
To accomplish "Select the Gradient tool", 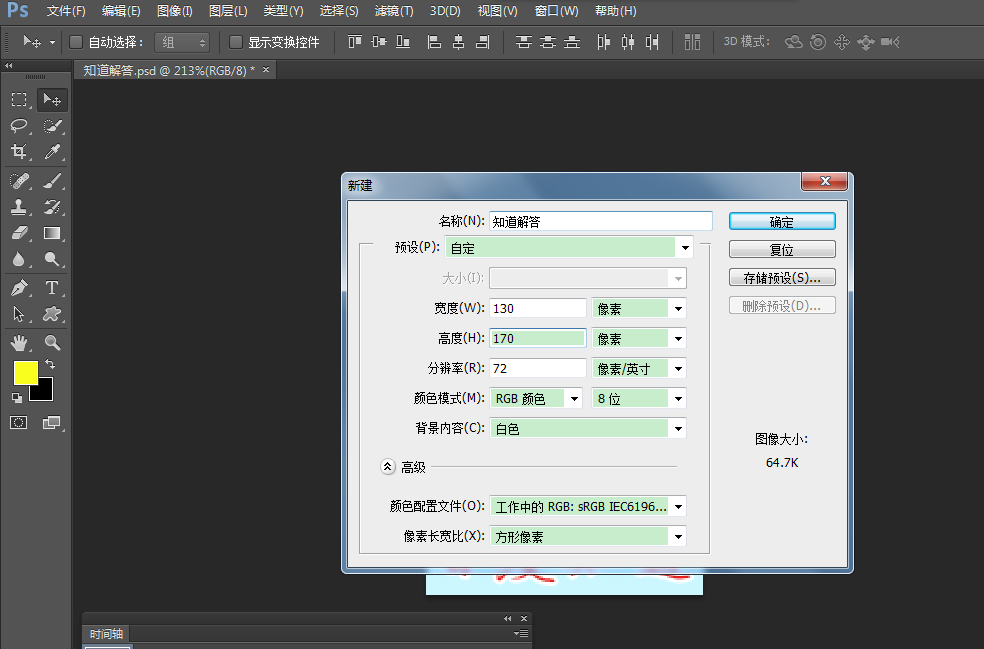I will [x=52, y=233].
